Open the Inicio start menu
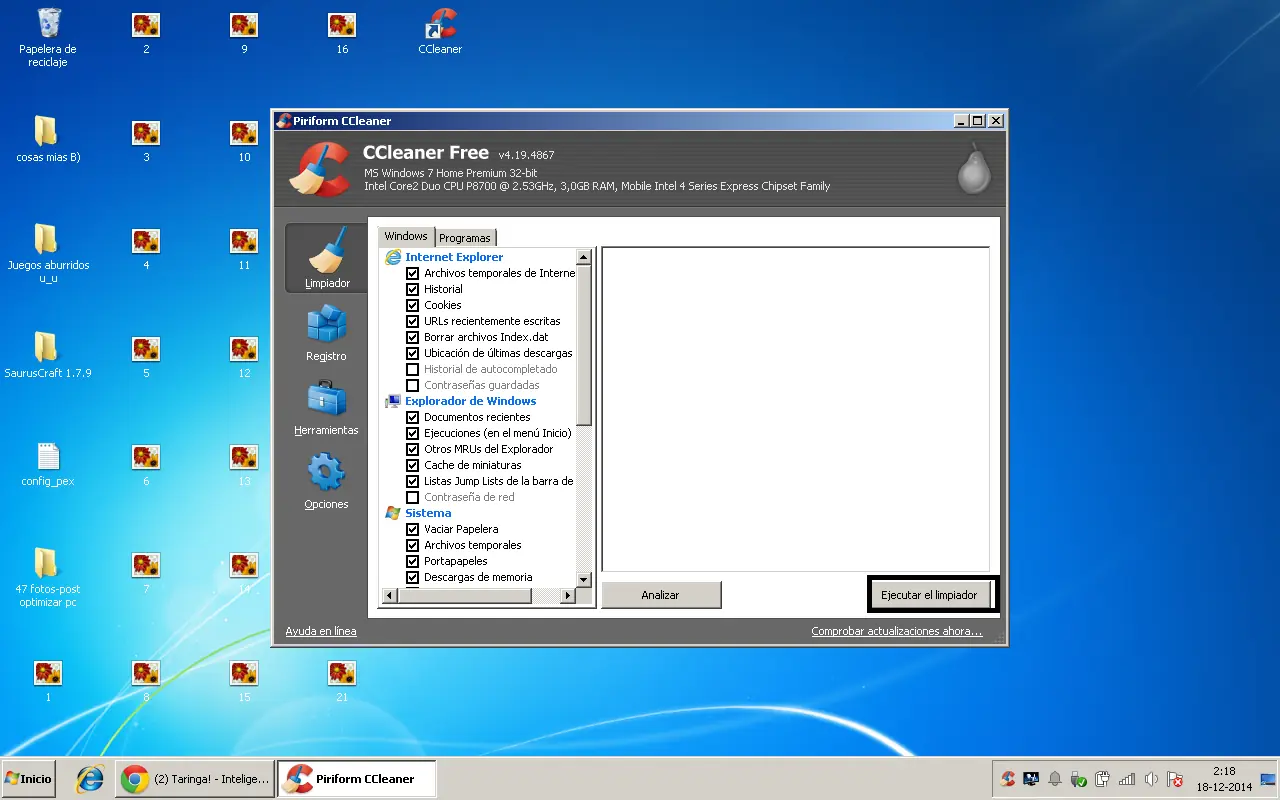This screenshot has width=1280, height=800. click(x=28, y=779)
